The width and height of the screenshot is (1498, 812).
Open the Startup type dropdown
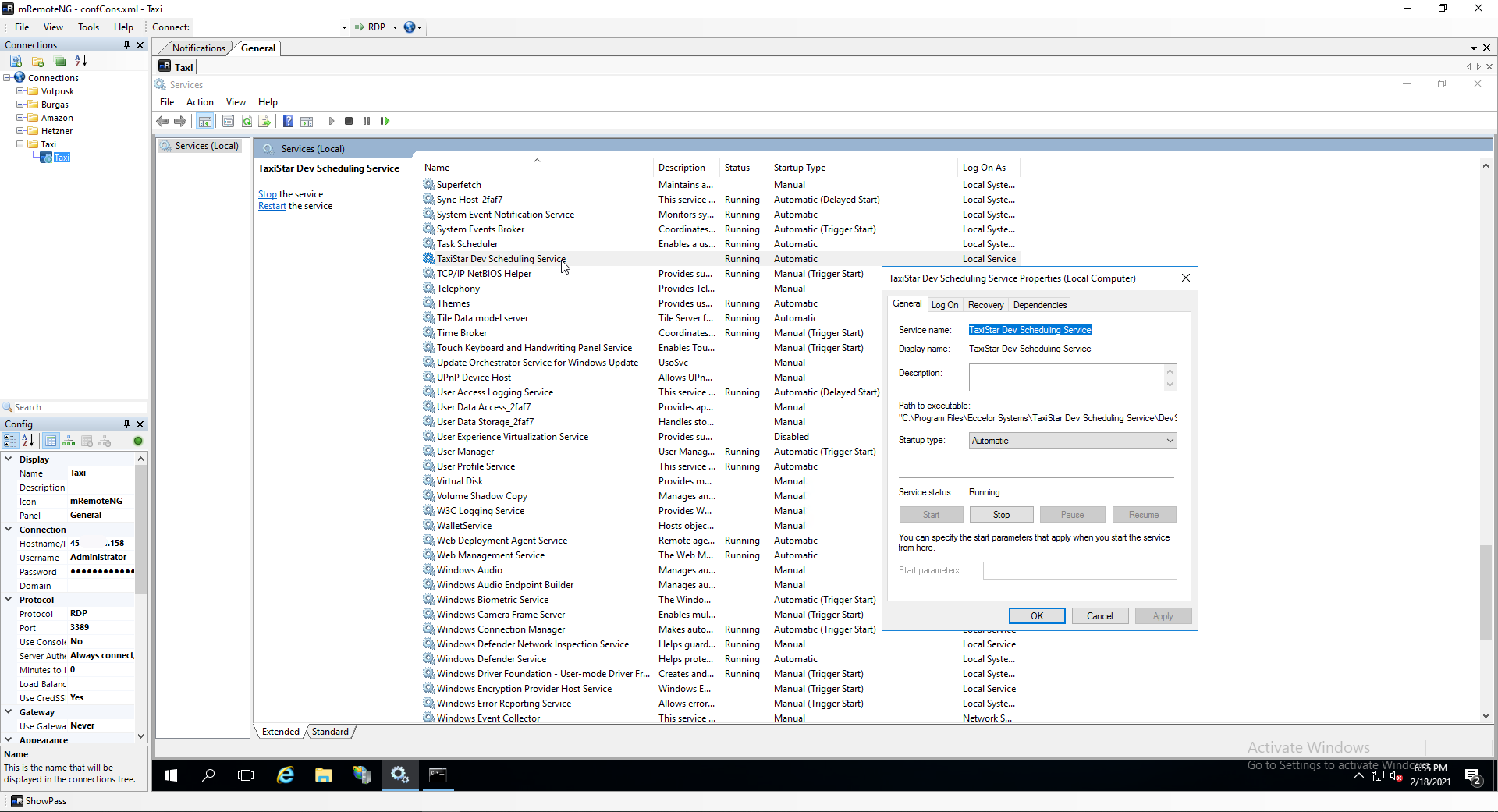1170,441
